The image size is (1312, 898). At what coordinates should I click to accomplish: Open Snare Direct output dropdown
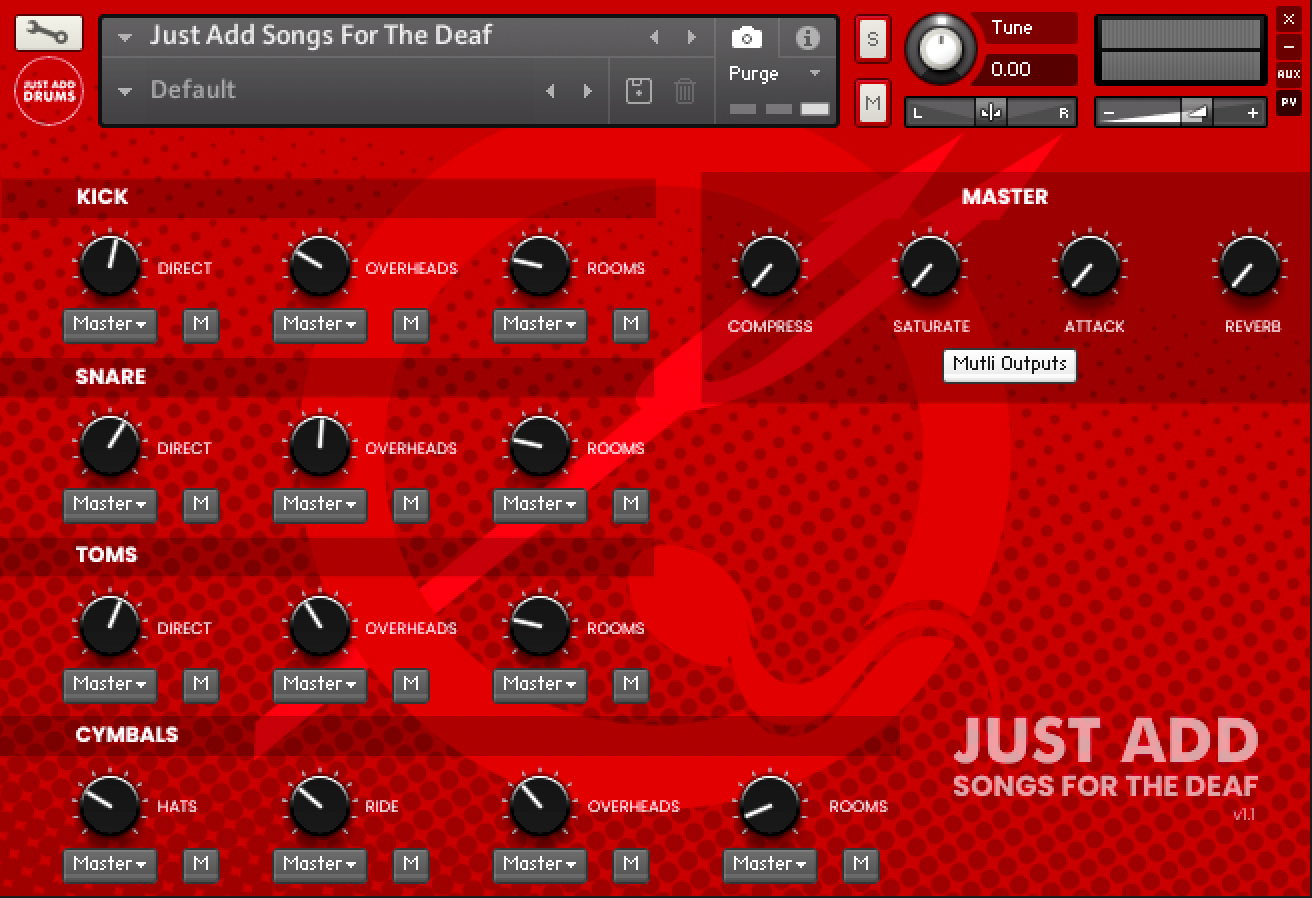pyautogui.click(x=110, y=504)
